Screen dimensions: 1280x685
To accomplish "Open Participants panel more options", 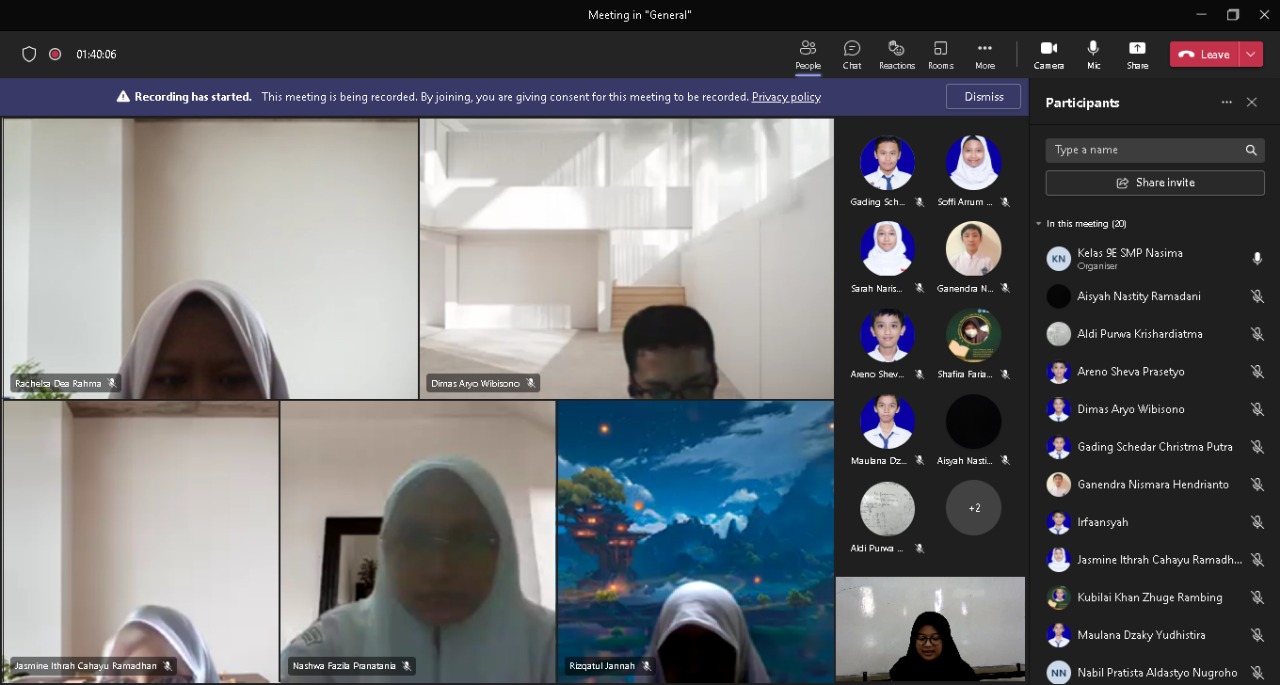I will 1226,102.
